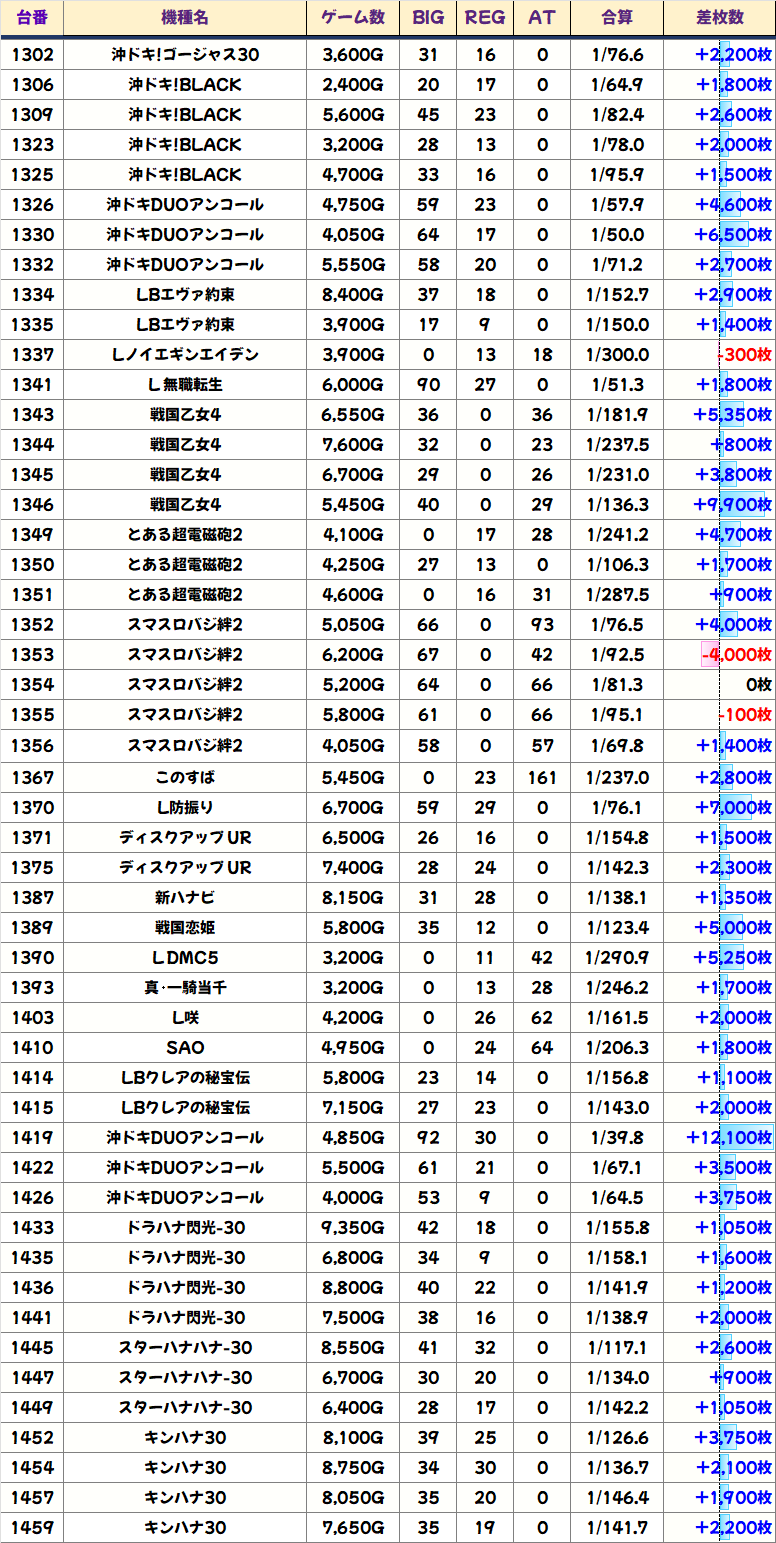The height and width of the screenshot is (1543, 776).
Task: Click the 新ハナビ machine name cell
Action: tap(185, 898)
